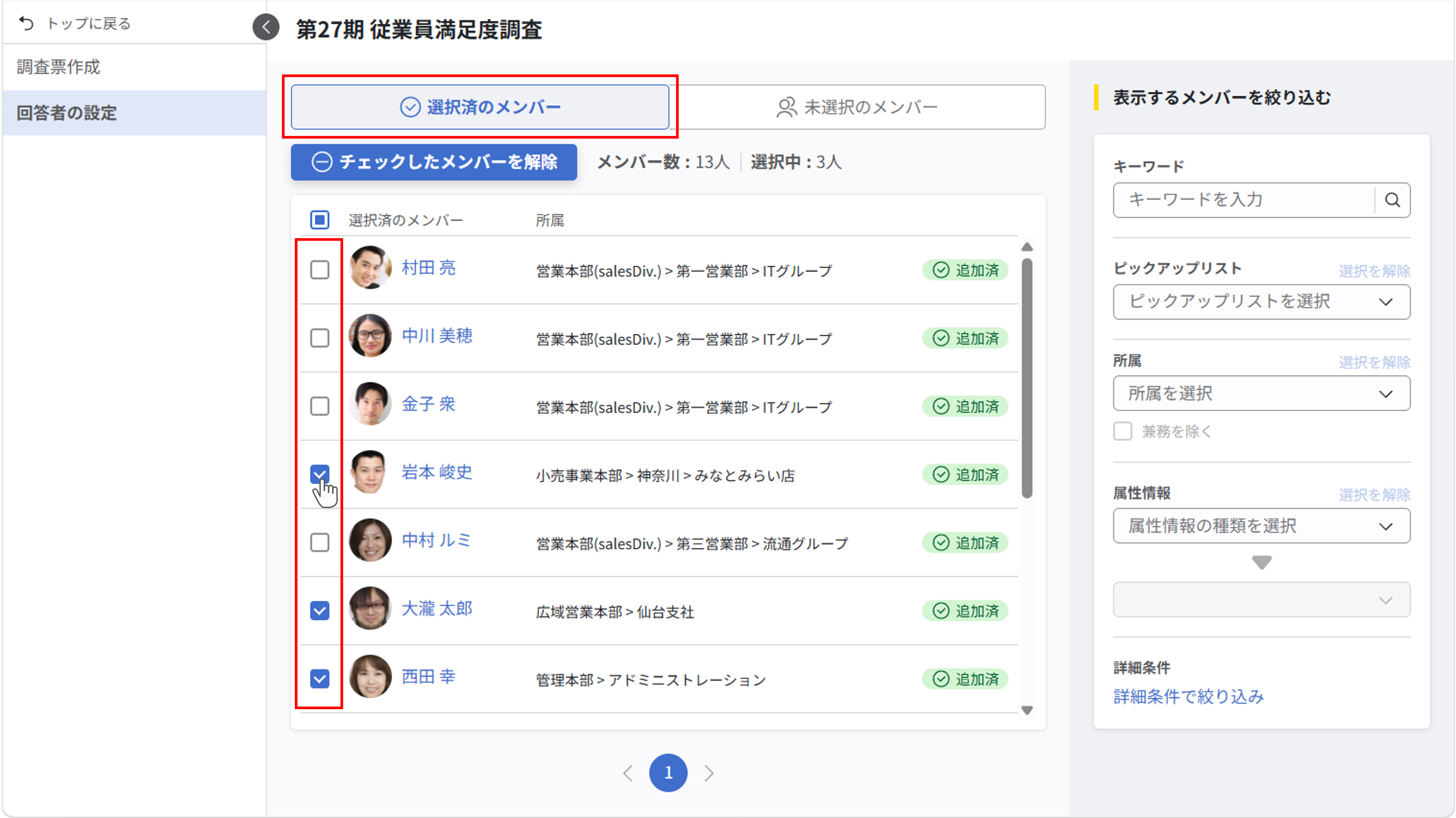Click the scroll up arrow of member list
1456x818 pixels.
(1027, 247)
